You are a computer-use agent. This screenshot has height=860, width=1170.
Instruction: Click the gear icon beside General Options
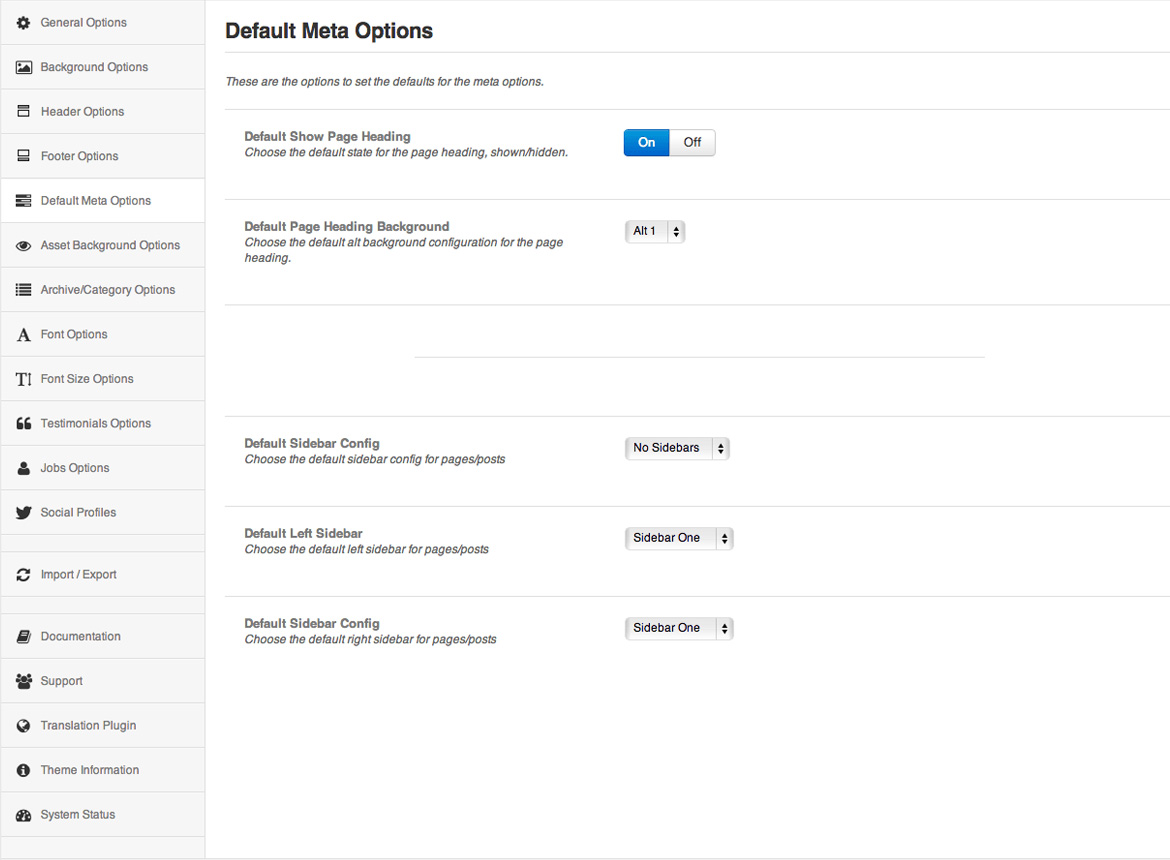point(24,23)
